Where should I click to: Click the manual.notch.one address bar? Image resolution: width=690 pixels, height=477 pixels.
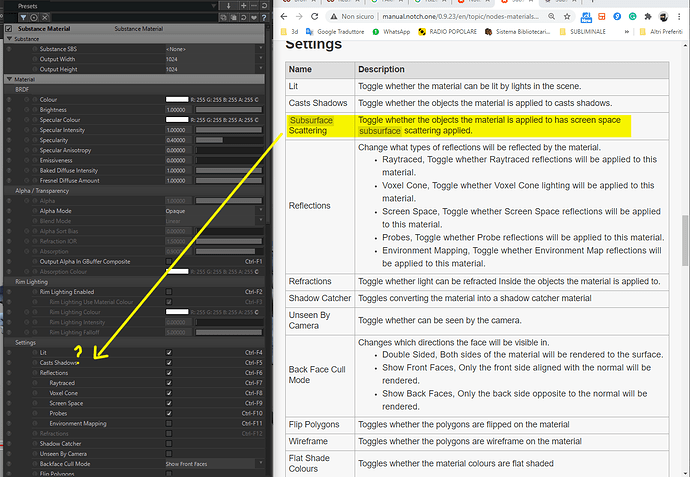[x=460, y=16]
